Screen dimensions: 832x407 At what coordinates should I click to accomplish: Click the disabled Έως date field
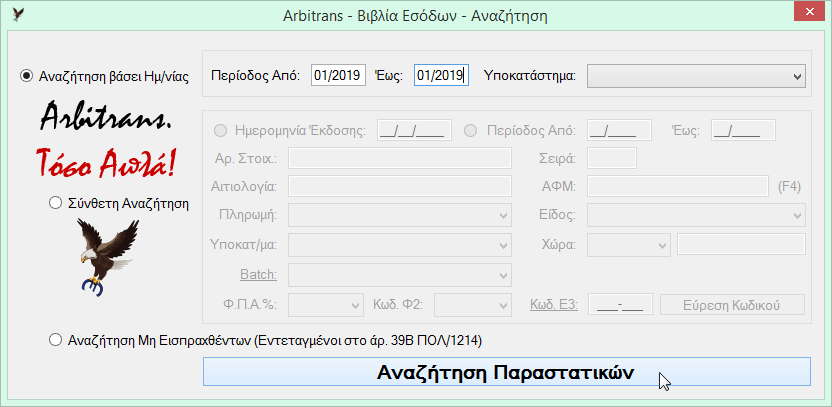[x=743, y=131]
